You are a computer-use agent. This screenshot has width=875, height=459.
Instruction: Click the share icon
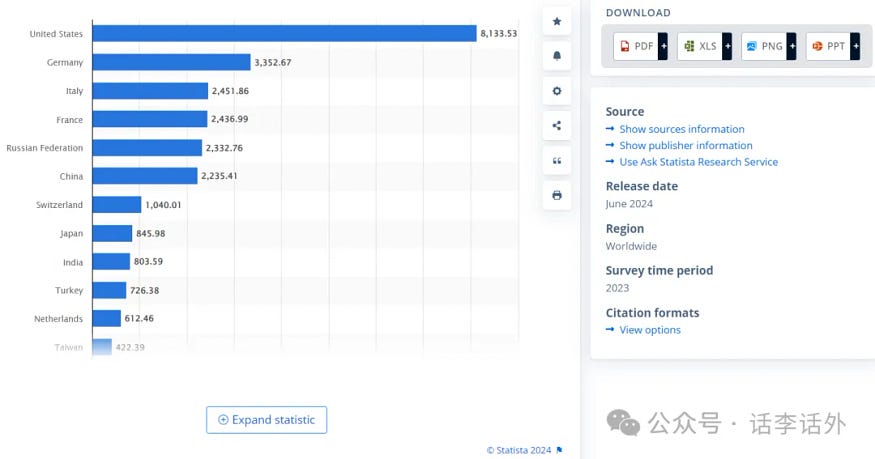click(557, 126)
